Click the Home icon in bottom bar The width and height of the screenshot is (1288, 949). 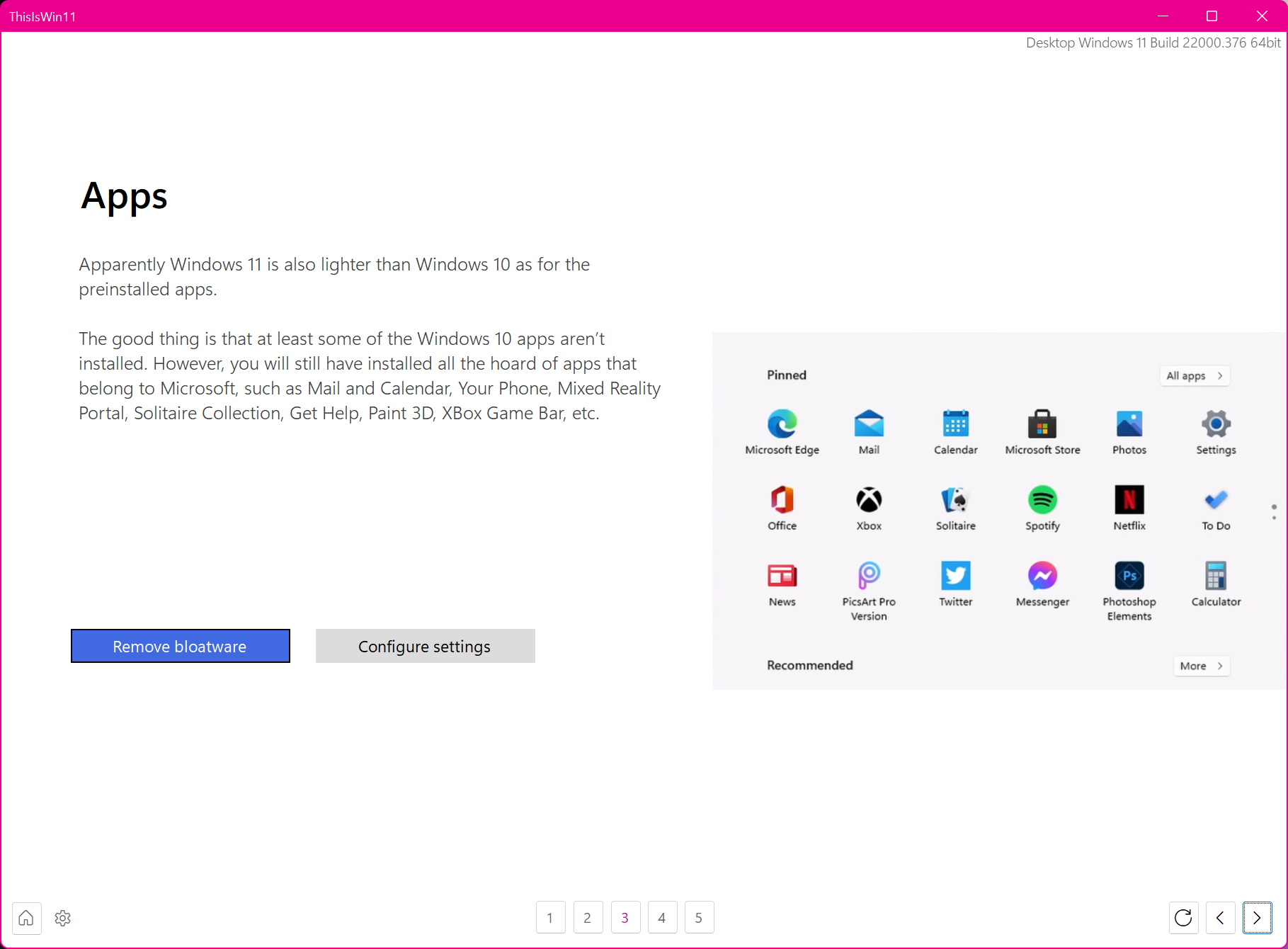(x=26, y=918)
